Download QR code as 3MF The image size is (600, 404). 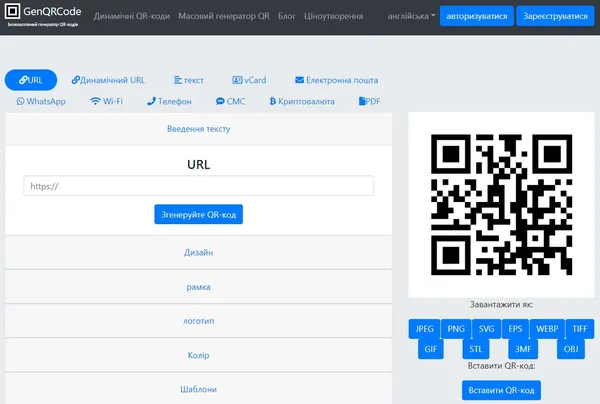tap(523, 349)
